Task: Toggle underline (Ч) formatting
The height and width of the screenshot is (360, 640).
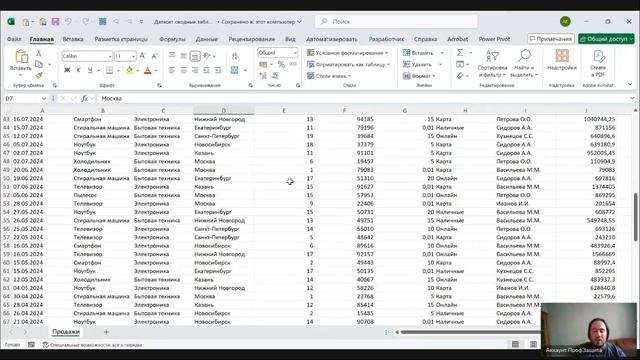Action: coord(90,70)
